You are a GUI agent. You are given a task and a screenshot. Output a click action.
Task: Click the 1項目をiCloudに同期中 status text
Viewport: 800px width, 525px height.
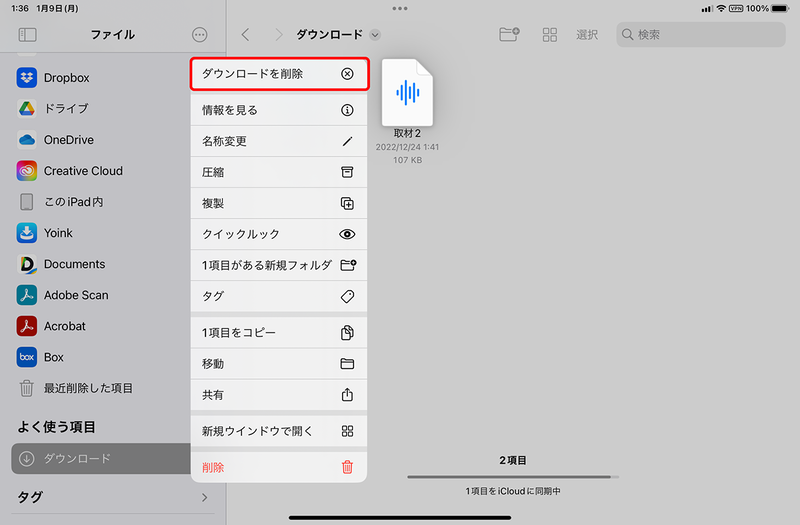pos(513,491)
